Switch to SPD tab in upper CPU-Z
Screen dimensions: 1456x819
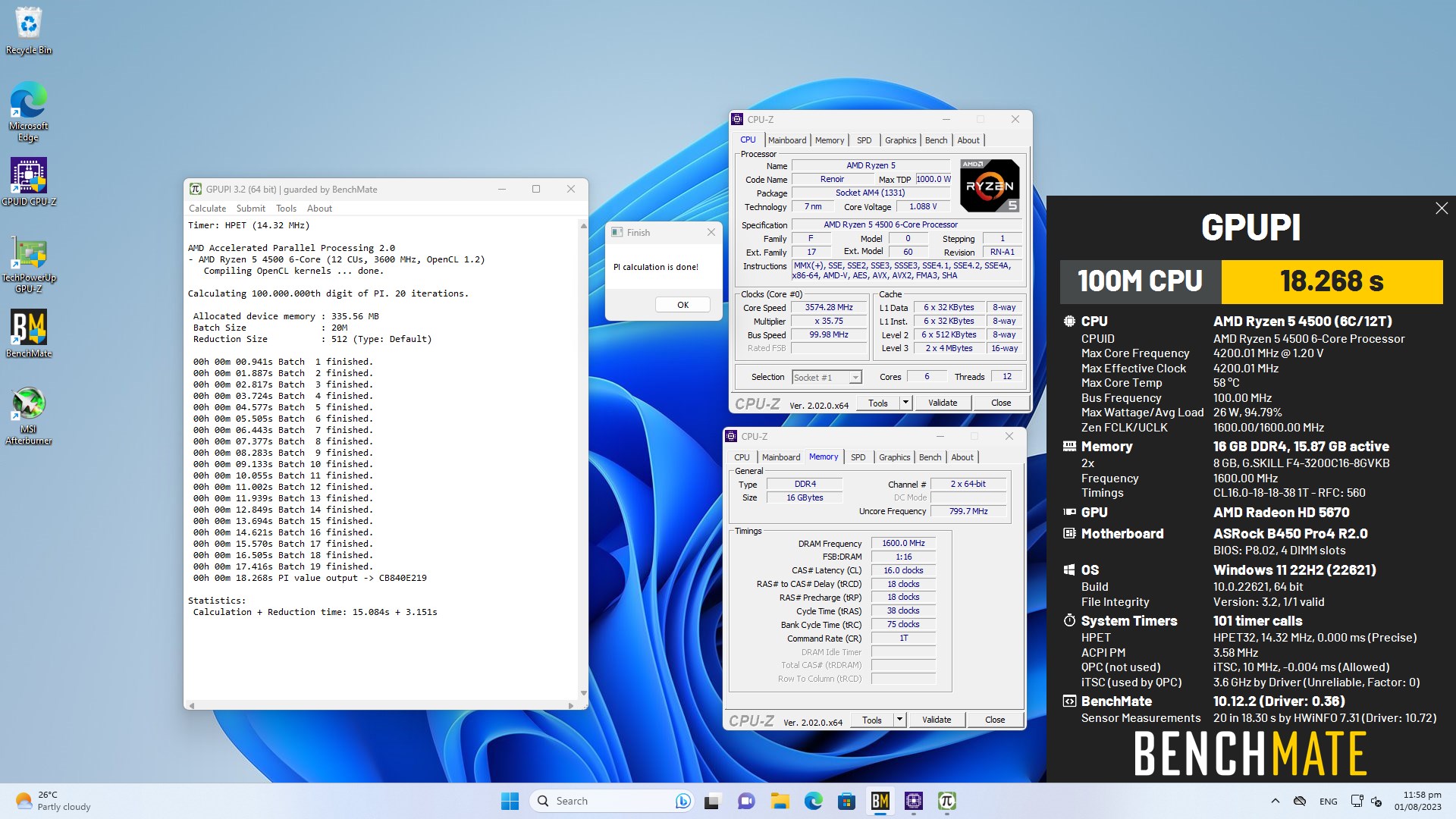(864, 140)
